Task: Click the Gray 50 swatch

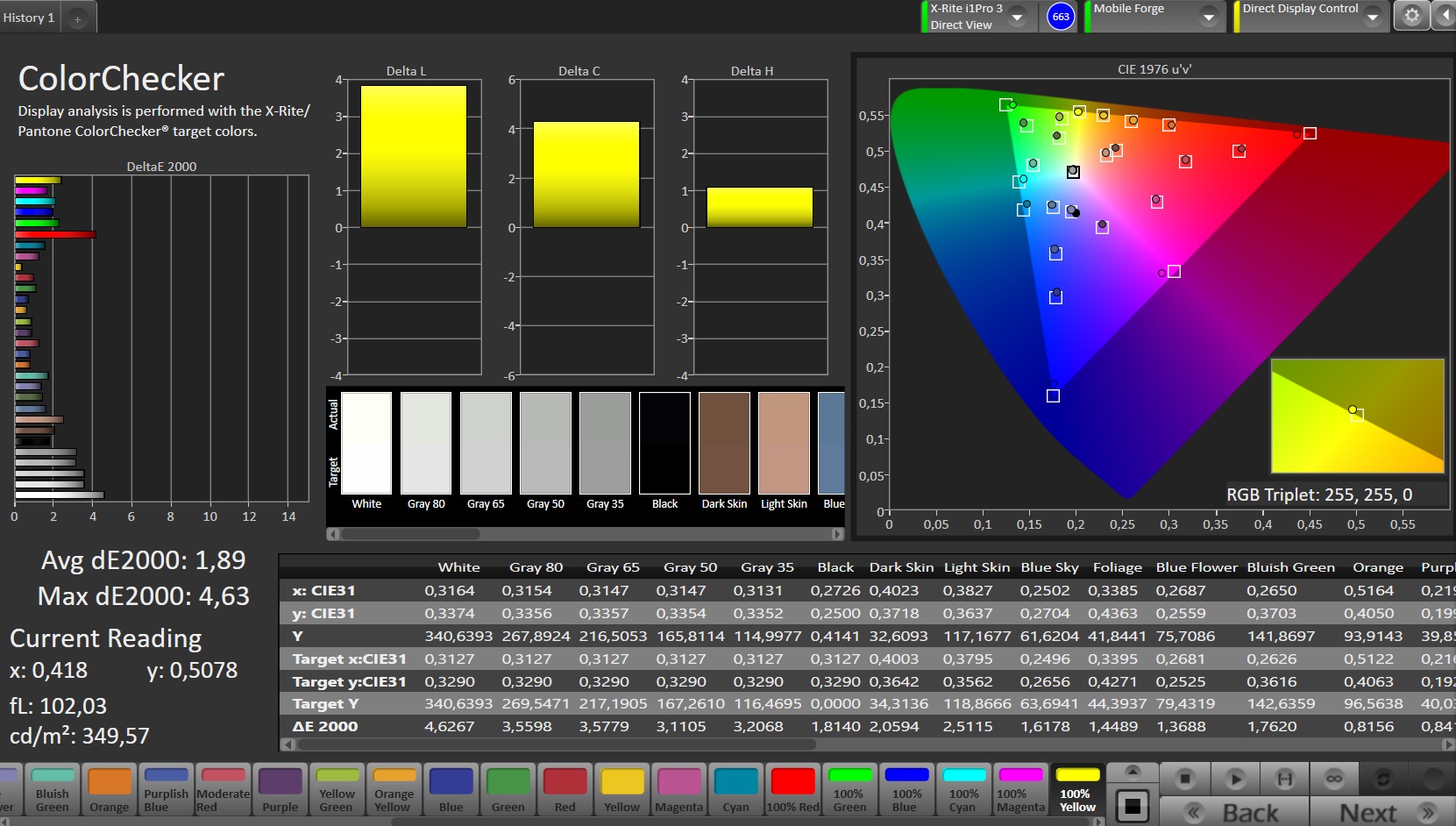Action: [544, 443]
